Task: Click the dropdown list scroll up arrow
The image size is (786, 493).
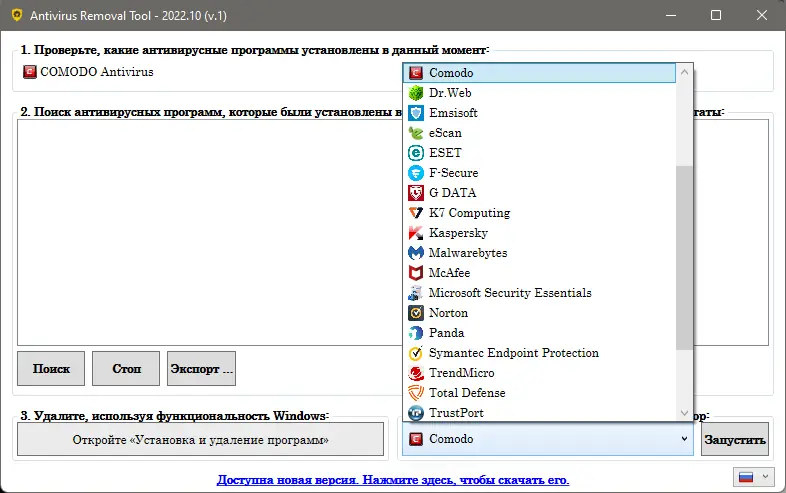Action: point(684,72)
